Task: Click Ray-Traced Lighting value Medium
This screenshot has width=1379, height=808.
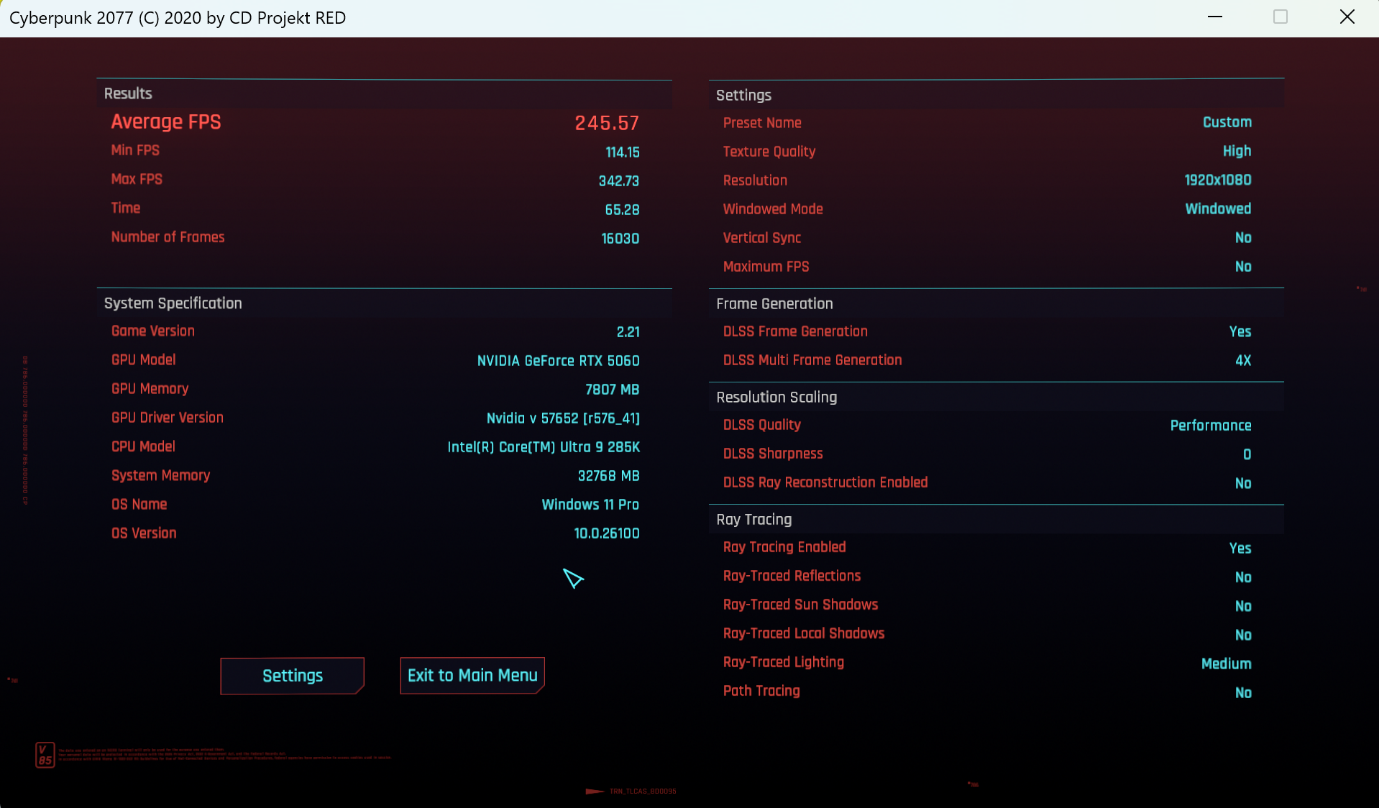Action: (1226, 664)
